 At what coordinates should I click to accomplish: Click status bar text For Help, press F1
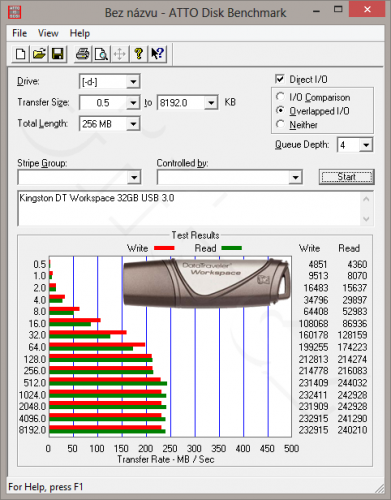(x=45, y=487)
